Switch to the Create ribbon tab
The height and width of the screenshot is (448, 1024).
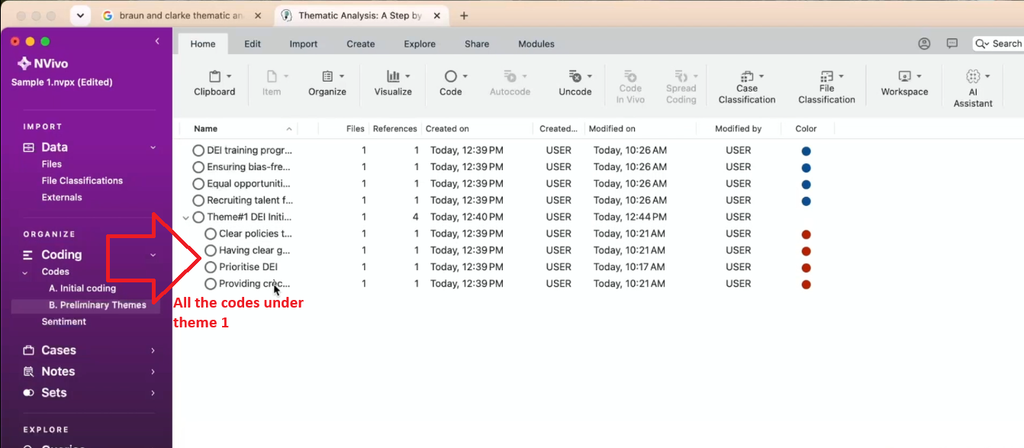[360, 44]
